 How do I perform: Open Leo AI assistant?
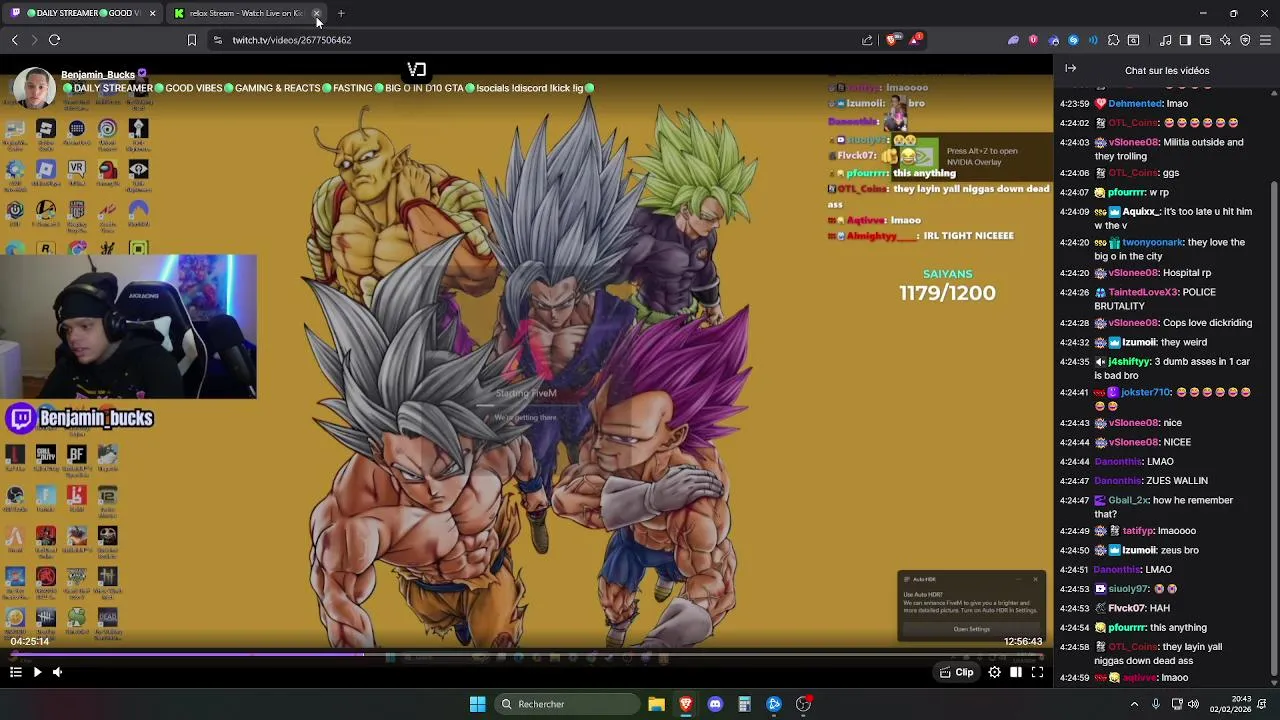coord(1225,40)
